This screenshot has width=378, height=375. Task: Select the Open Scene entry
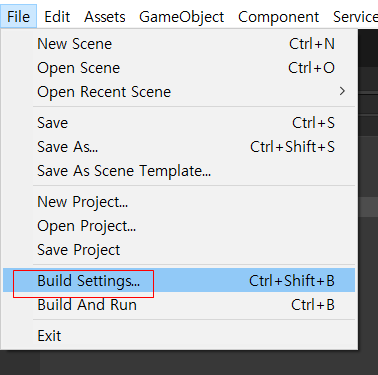tap(179, 68)
